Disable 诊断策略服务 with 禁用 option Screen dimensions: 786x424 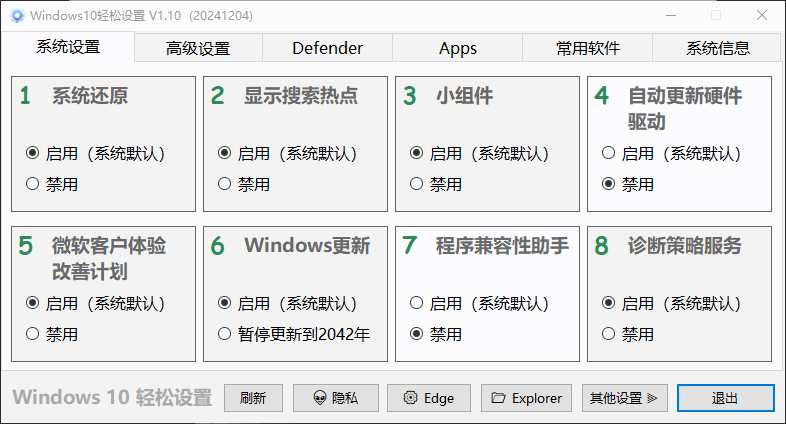pos(608,334)
